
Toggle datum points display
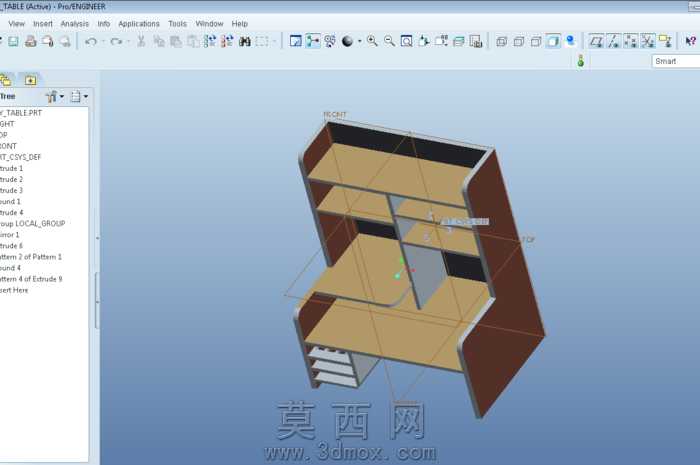click(631, 42)
